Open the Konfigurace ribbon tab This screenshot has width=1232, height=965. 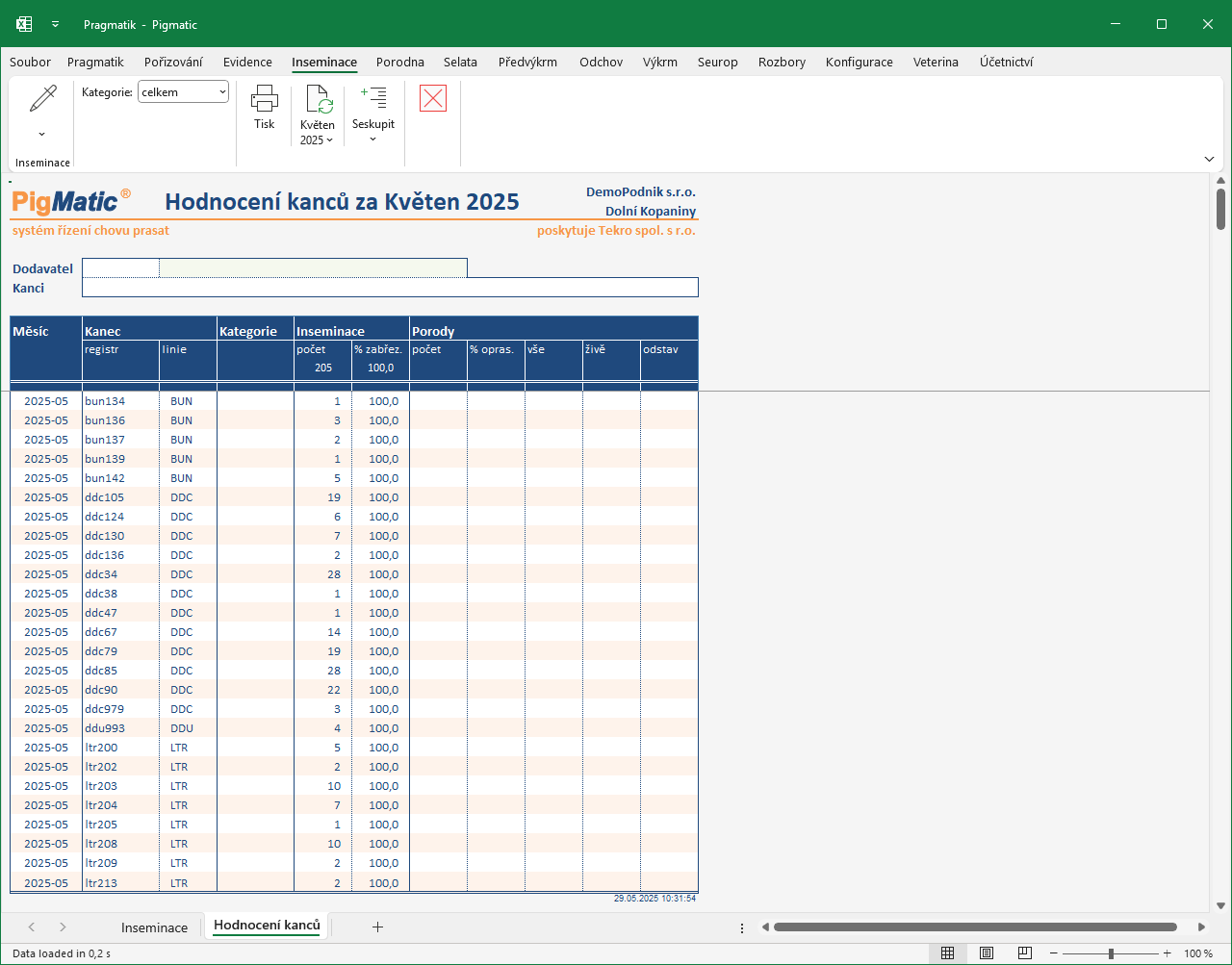click(x=860, y=62)
